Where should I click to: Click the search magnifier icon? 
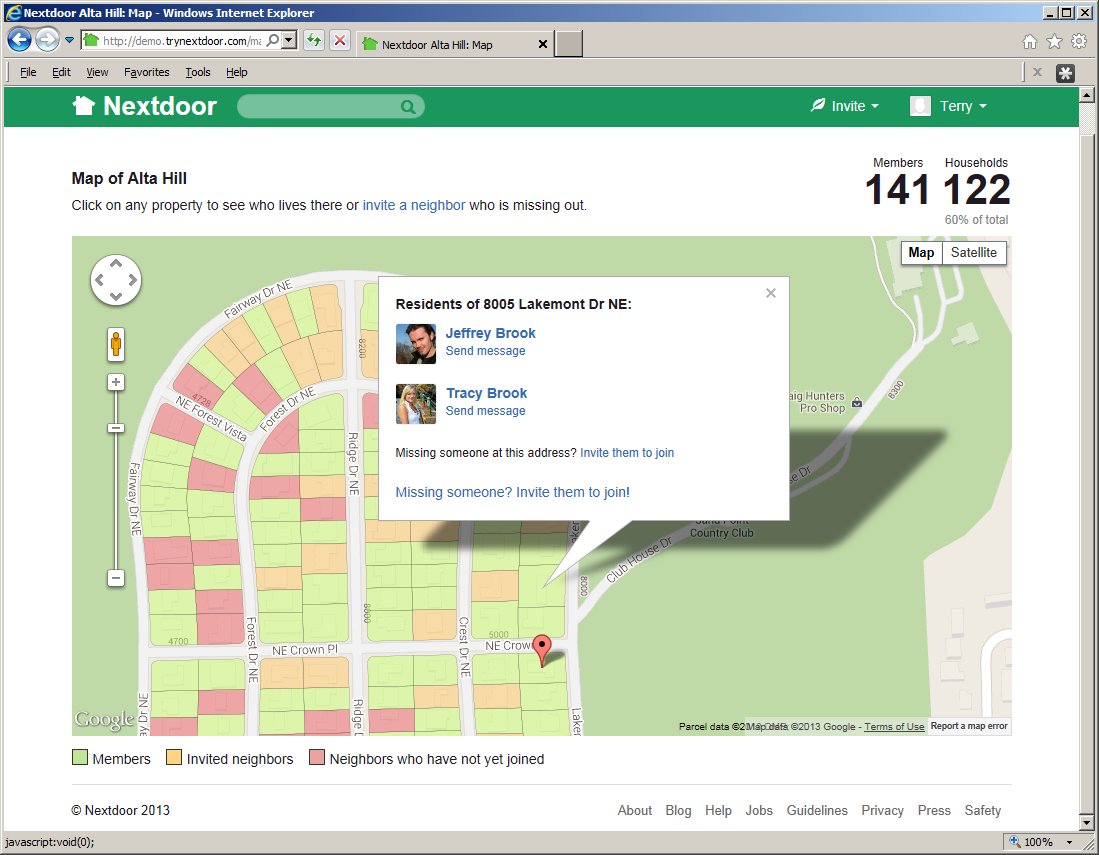pyautogui.click(x=408, y=105)
